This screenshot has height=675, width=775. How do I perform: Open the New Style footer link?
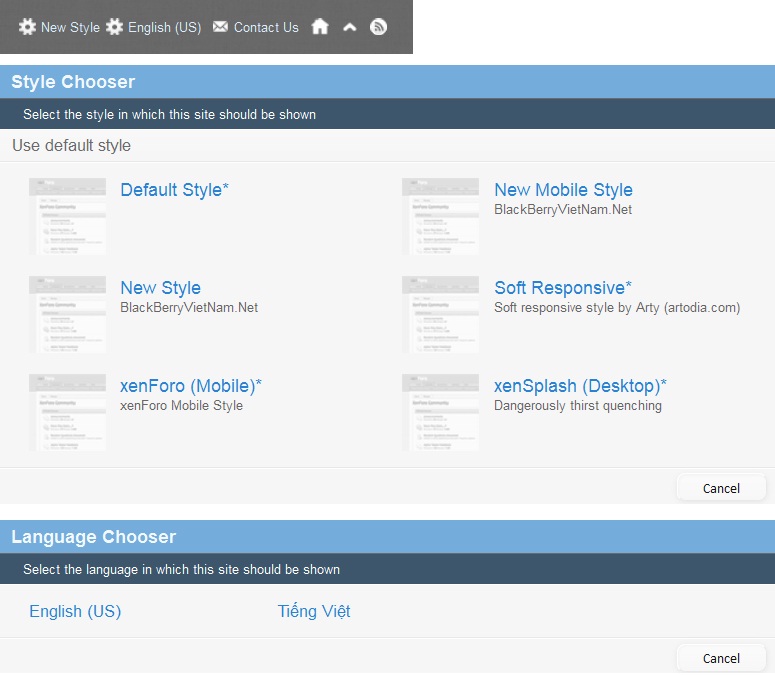70,27
